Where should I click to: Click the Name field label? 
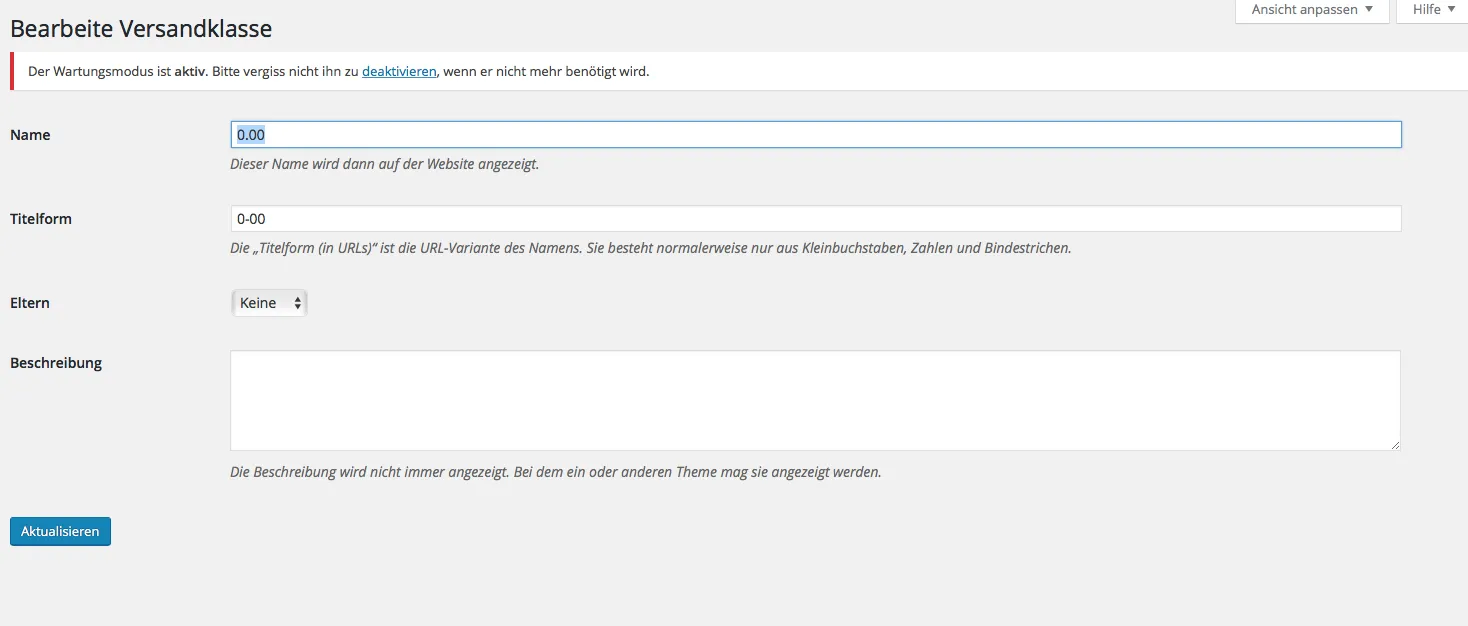pyautogui.click(x=30, y=135)
